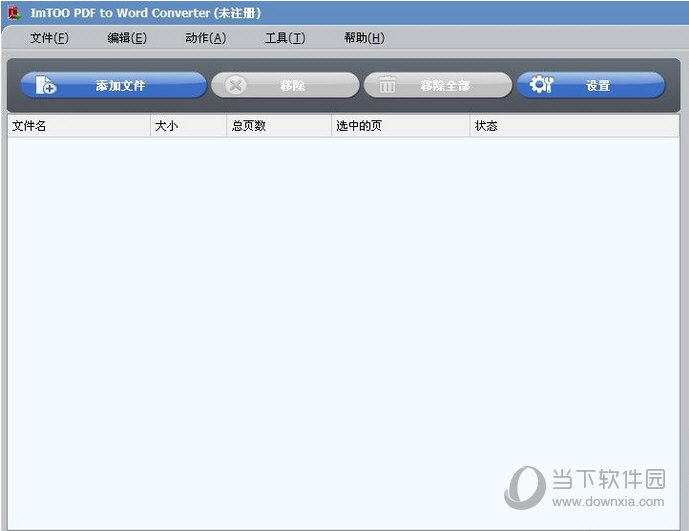Open the 动作(A) menu
This screenshot has width=689, height=531.
pyautogui.click(x=205, y=38)
